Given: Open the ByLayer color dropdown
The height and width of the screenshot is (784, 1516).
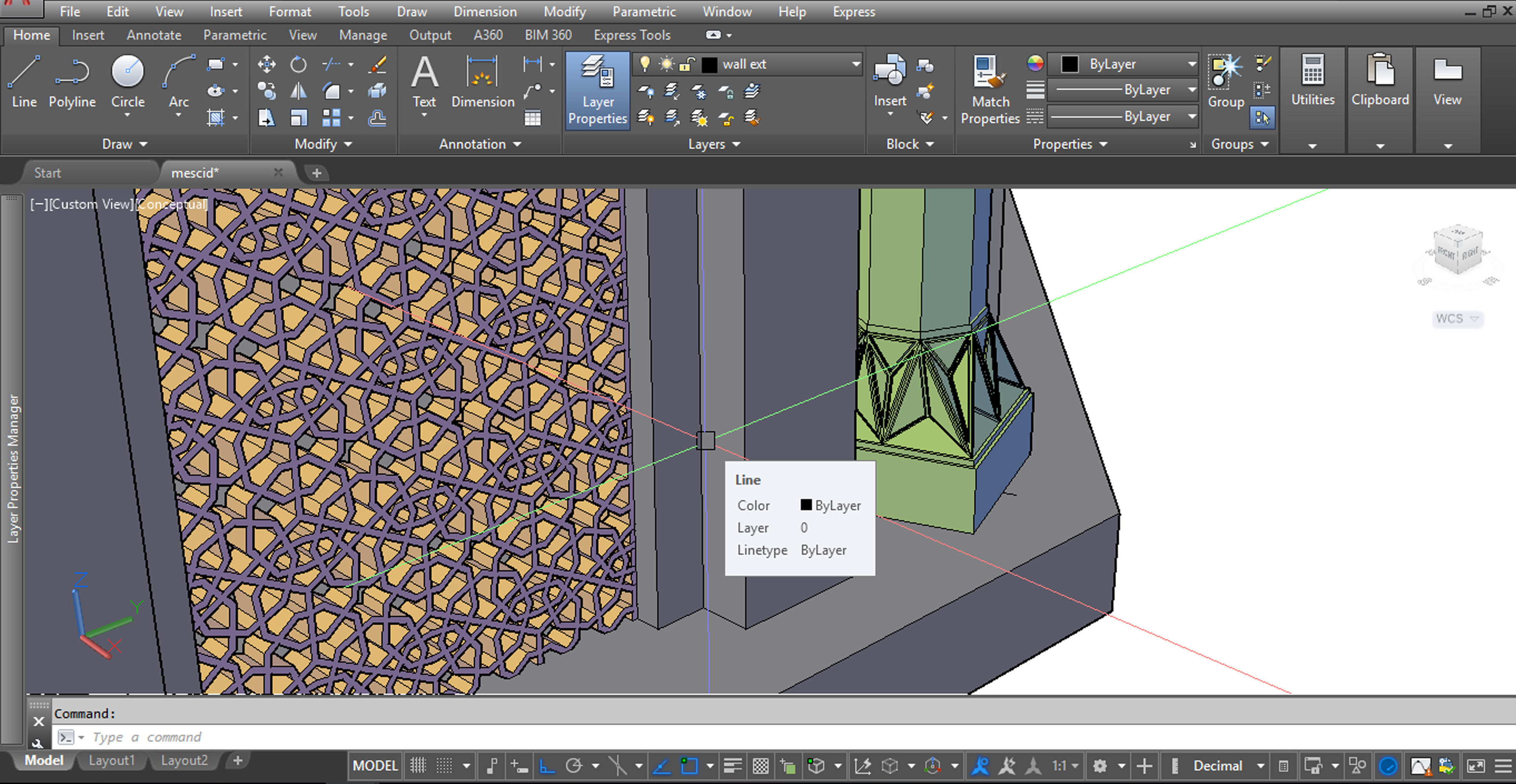Looking at the screenshot, I should (1192, 64).
